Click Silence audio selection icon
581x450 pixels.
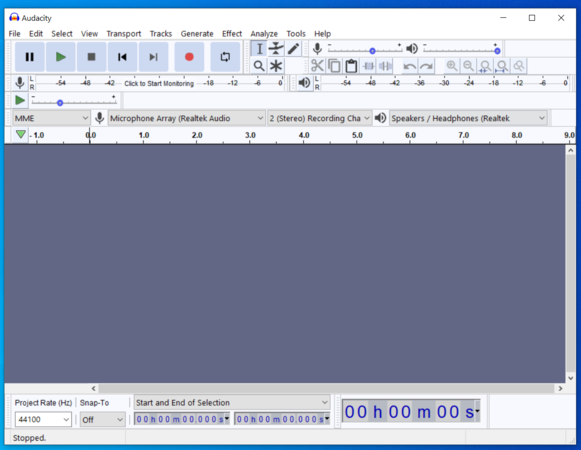385,66
